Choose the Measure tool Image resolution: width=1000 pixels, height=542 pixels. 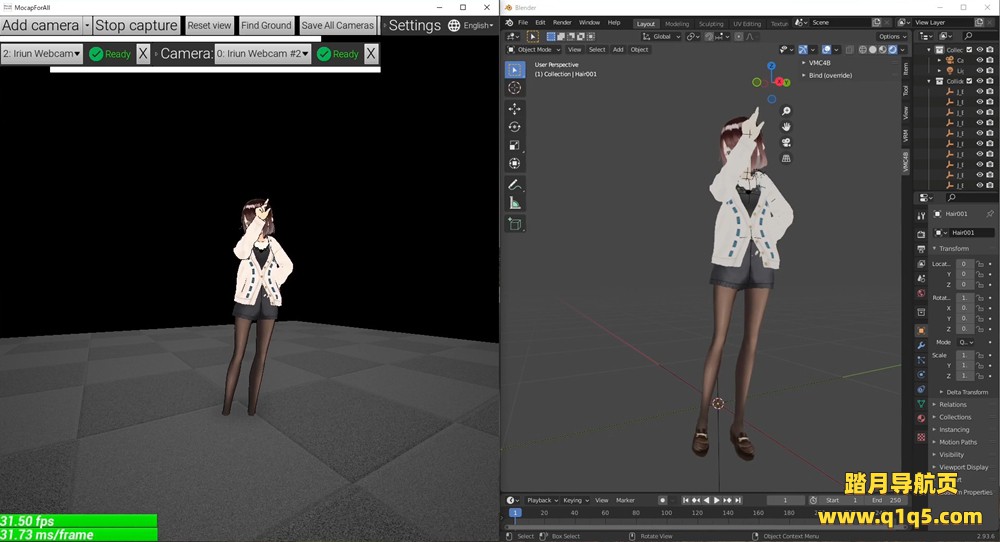click(514, 203)
